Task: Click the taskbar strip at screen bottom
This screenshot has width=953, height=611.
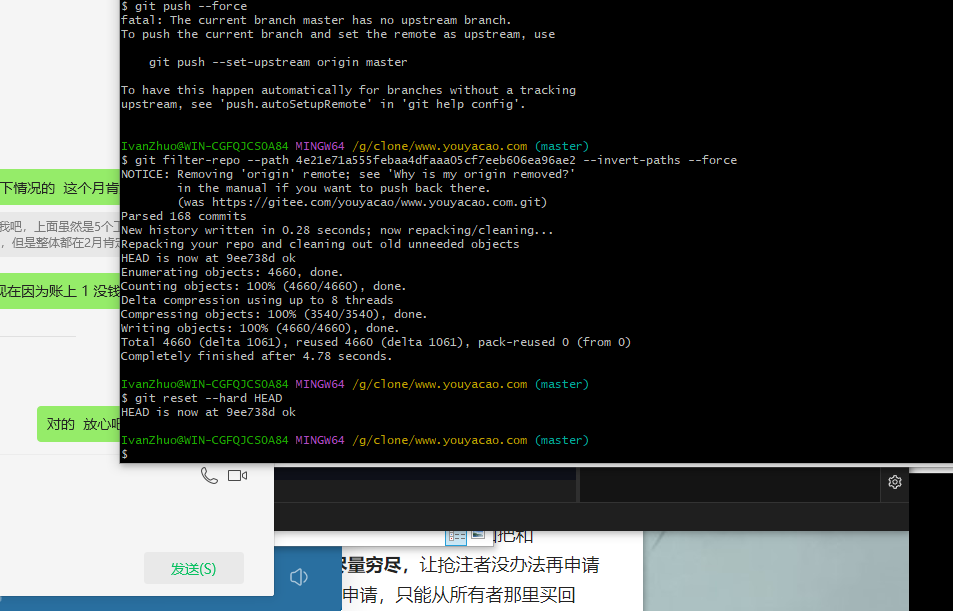Action: tap(476, 608)
